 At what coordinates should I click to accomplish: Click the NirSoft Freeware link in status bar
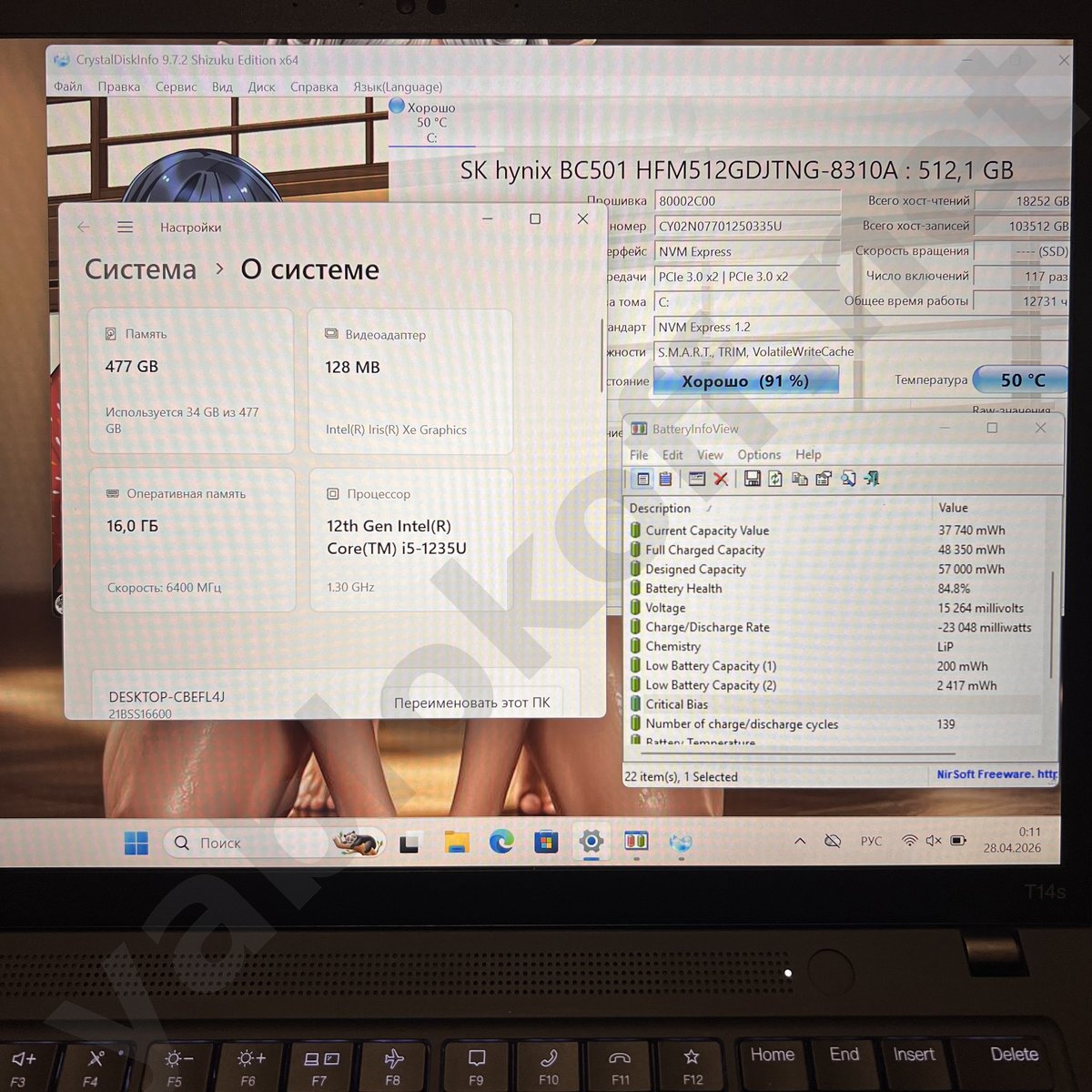tap(996, 774)
